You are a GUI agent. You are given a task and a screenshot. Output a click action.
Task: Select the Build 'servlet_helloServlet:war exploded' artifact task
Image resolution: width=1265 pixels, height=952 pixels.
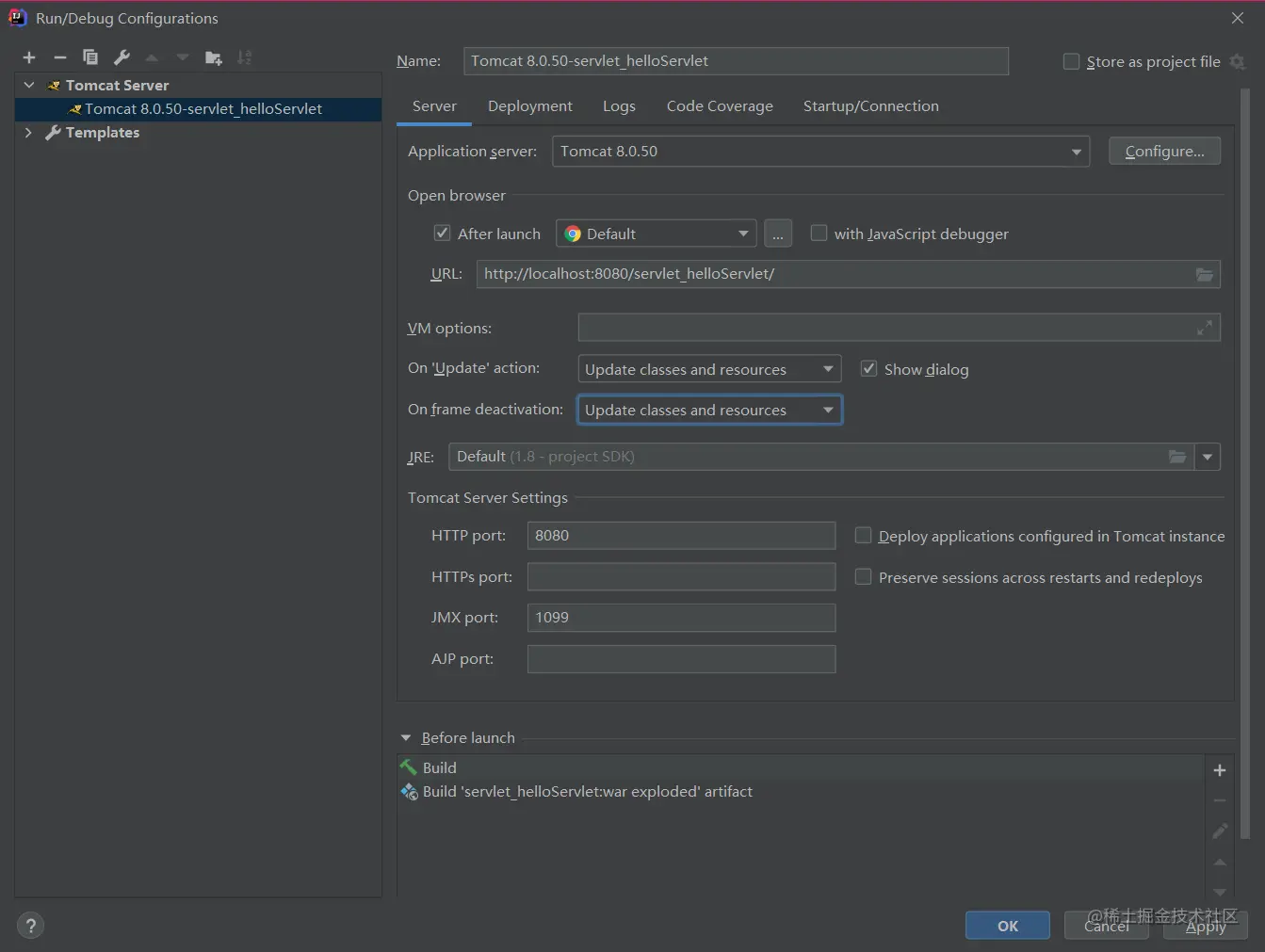point(801,792)
